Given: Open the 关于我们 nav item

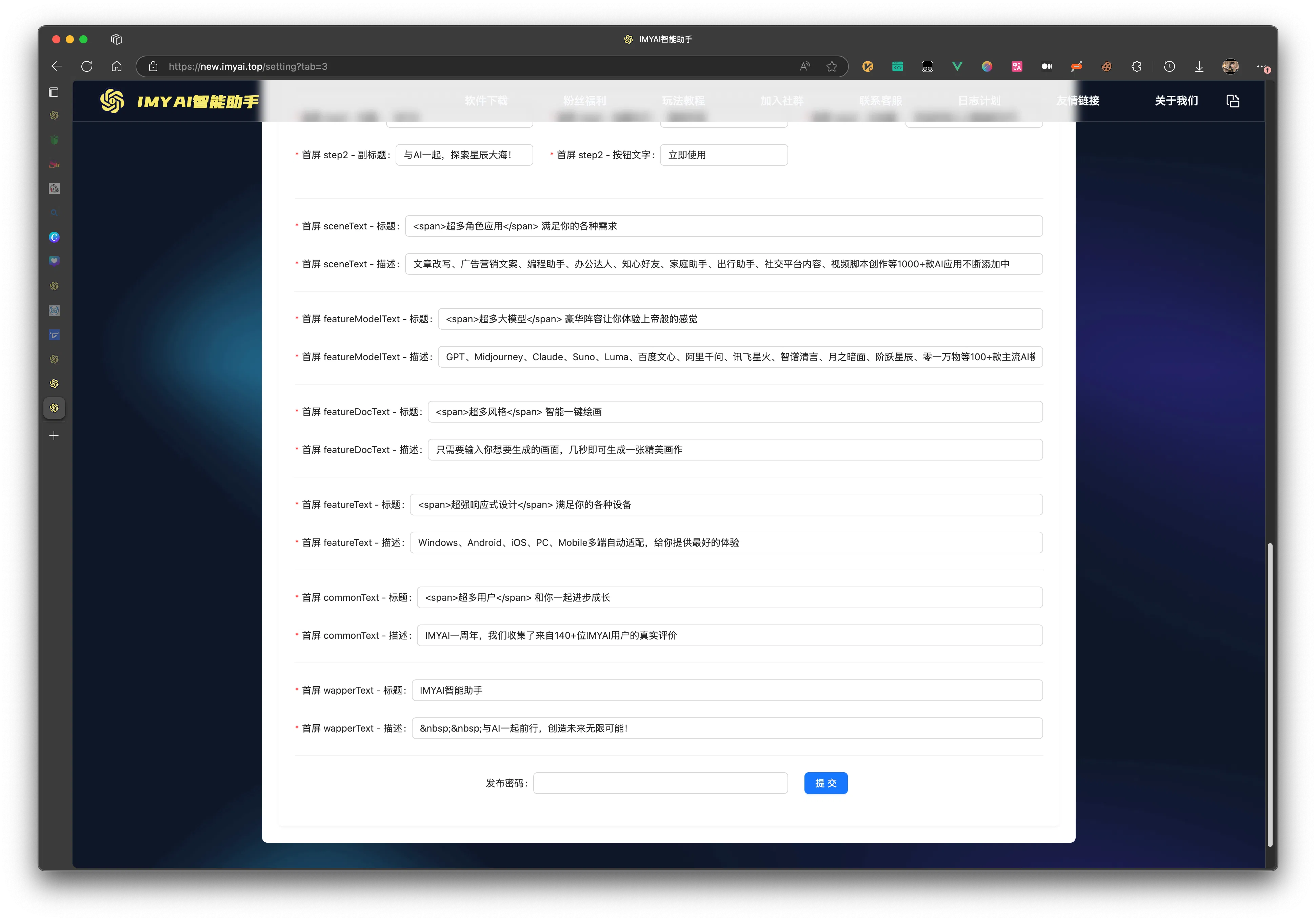Looking at the screenshot, I should tap(1176, 101).
